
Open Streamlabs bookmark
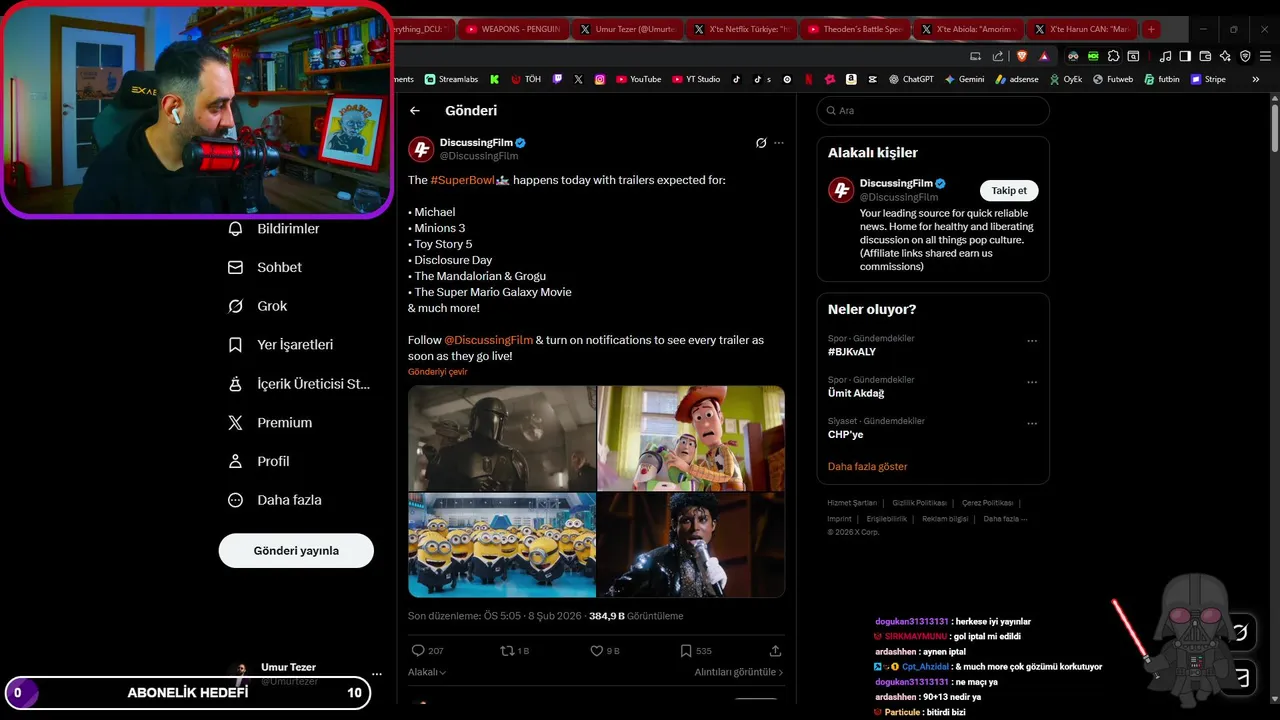coord(452,79)
